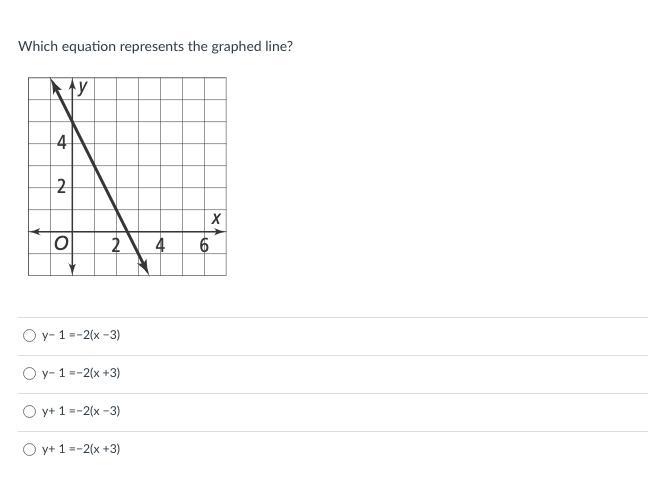This screenshot has width=660, height=487.
Task: Select radio button for y− 1 =−2(x −3)
Action: tap(29, 335)
